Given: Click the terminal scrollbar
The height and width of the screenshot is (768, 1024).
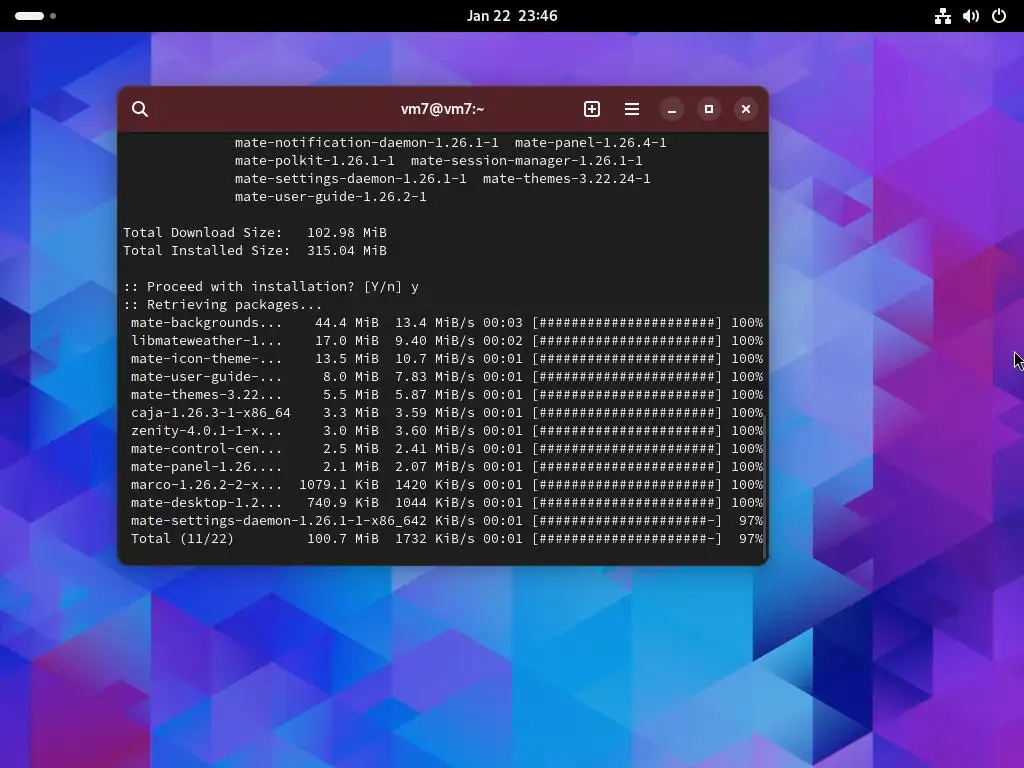Looking at the screenshot, I should tap(764, 486).
